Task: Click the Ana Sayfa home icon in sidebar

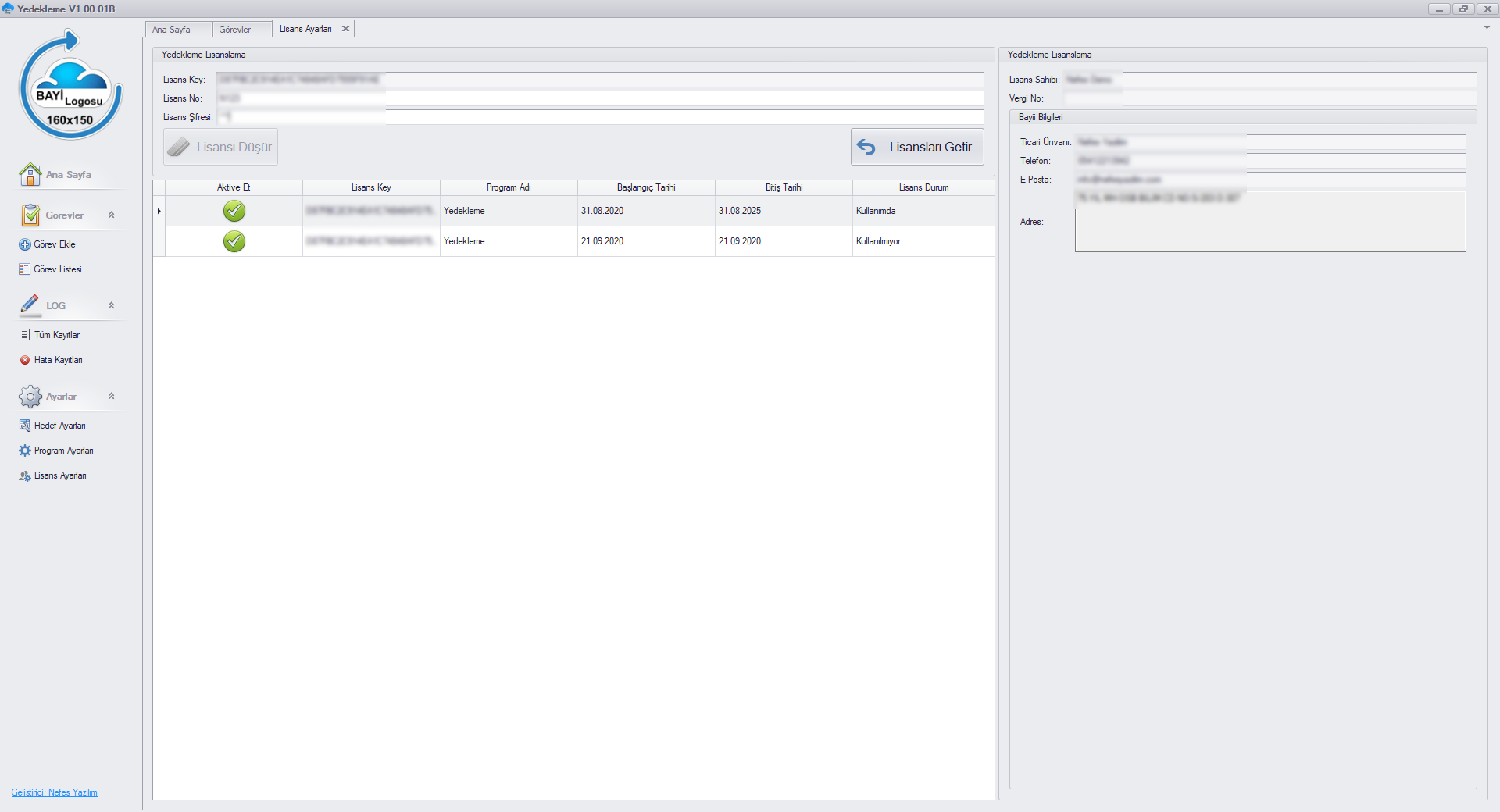Action: tap(30, 175)
